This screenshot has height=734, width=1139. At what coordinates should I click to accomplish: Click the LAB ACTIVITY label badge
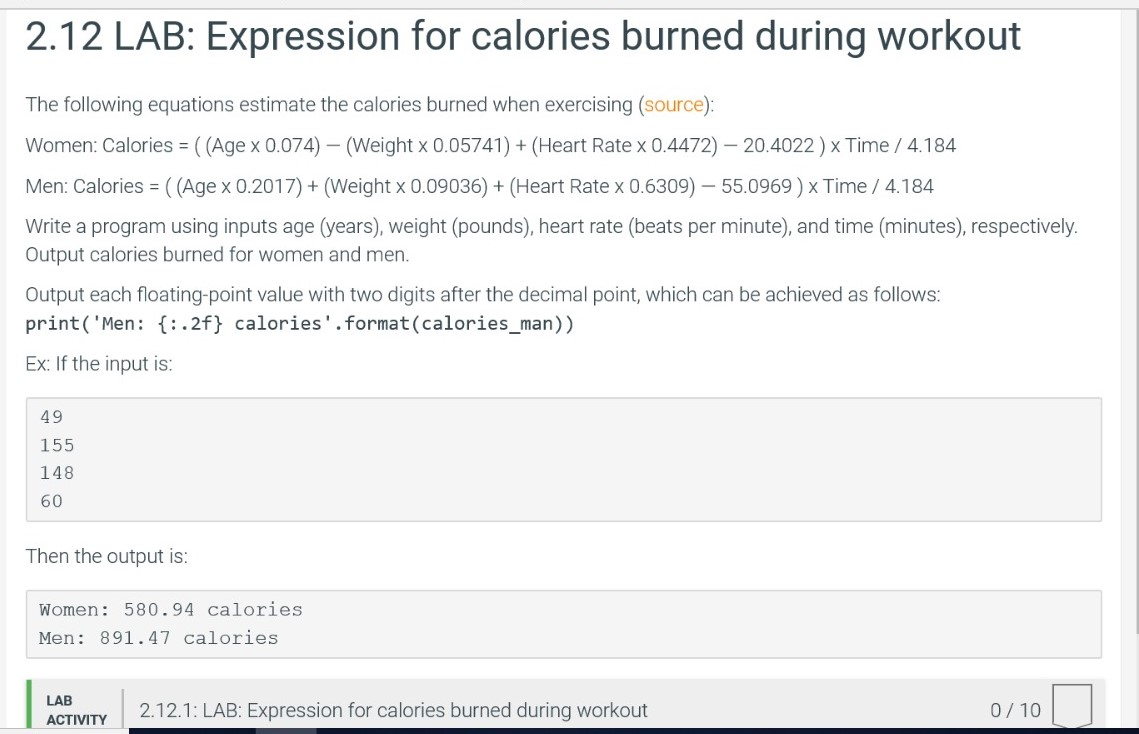75,712
